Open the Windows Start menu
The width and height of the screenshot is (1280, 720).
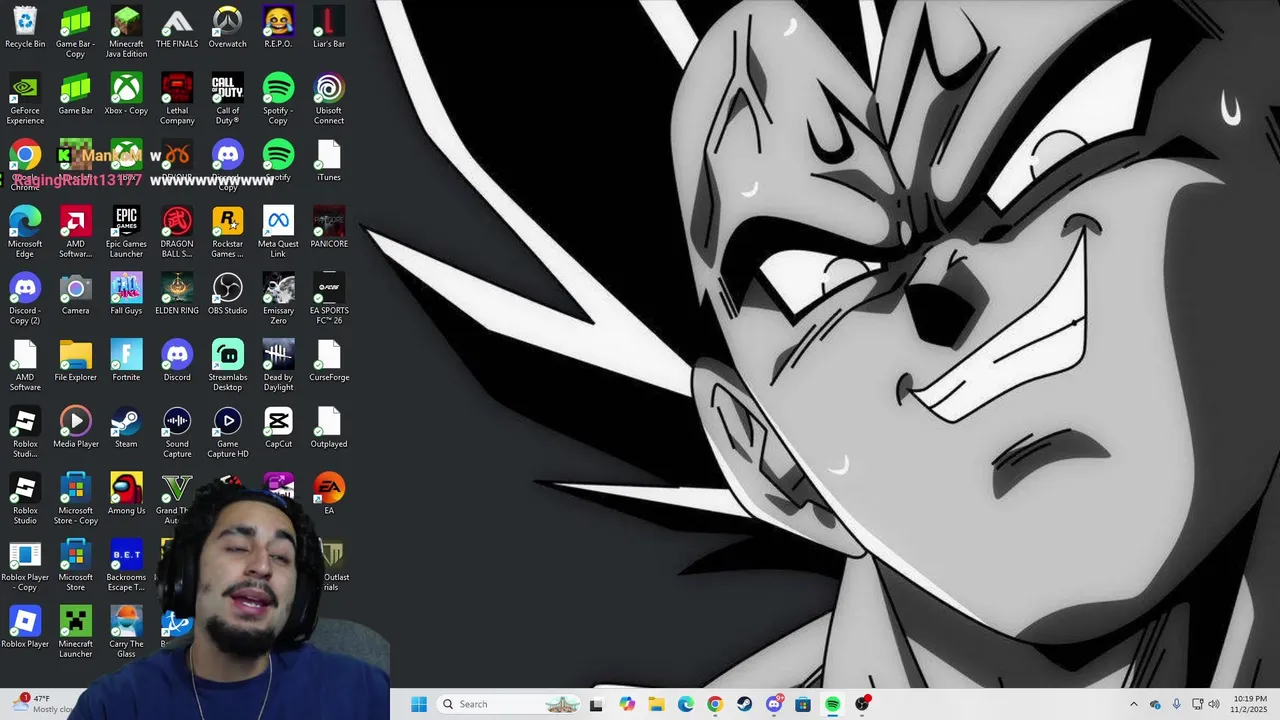419,704
